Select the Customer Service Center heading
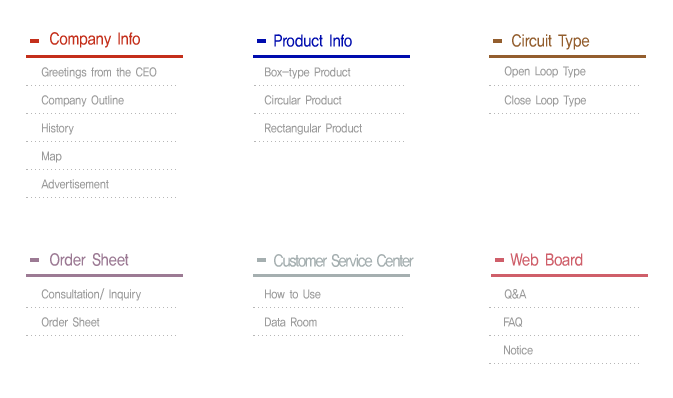Screen dimensions: 673x398 343,261
